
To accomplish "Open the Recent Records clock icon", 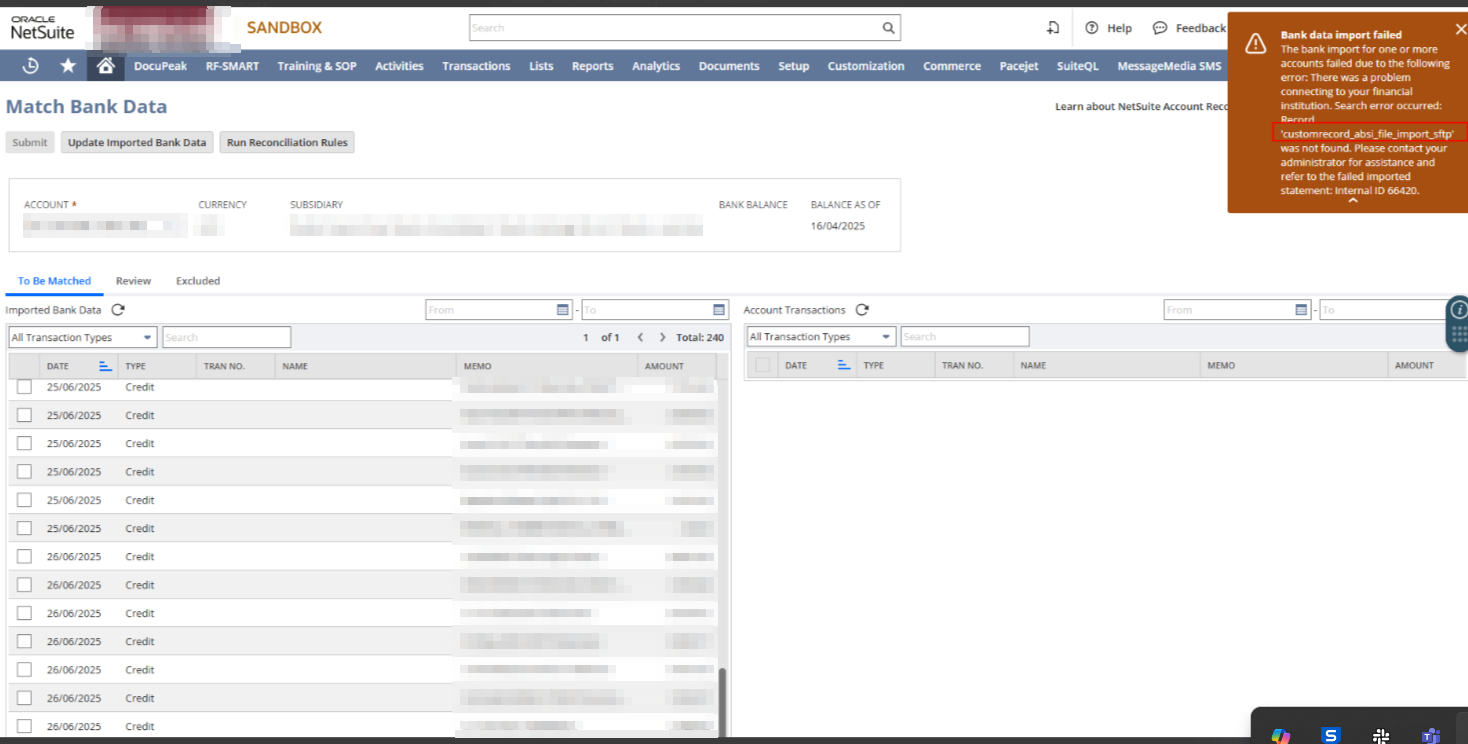I will pyautogui.click(x=31, y=66).
